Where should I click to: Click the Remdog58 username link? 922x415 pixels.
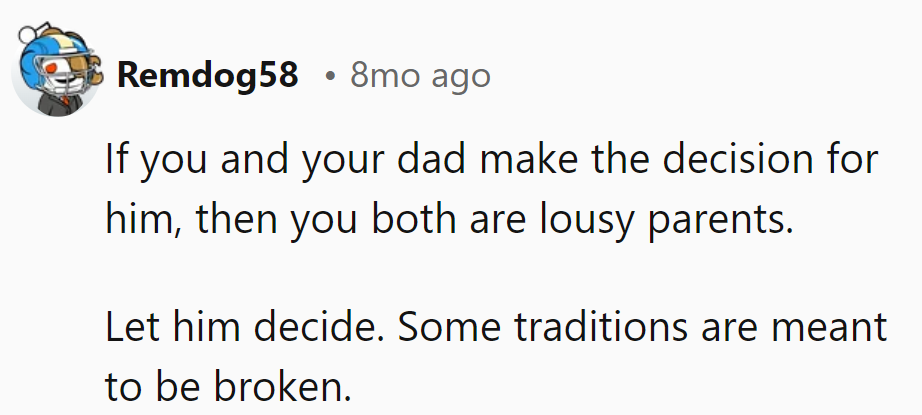[x=207, y=75]
